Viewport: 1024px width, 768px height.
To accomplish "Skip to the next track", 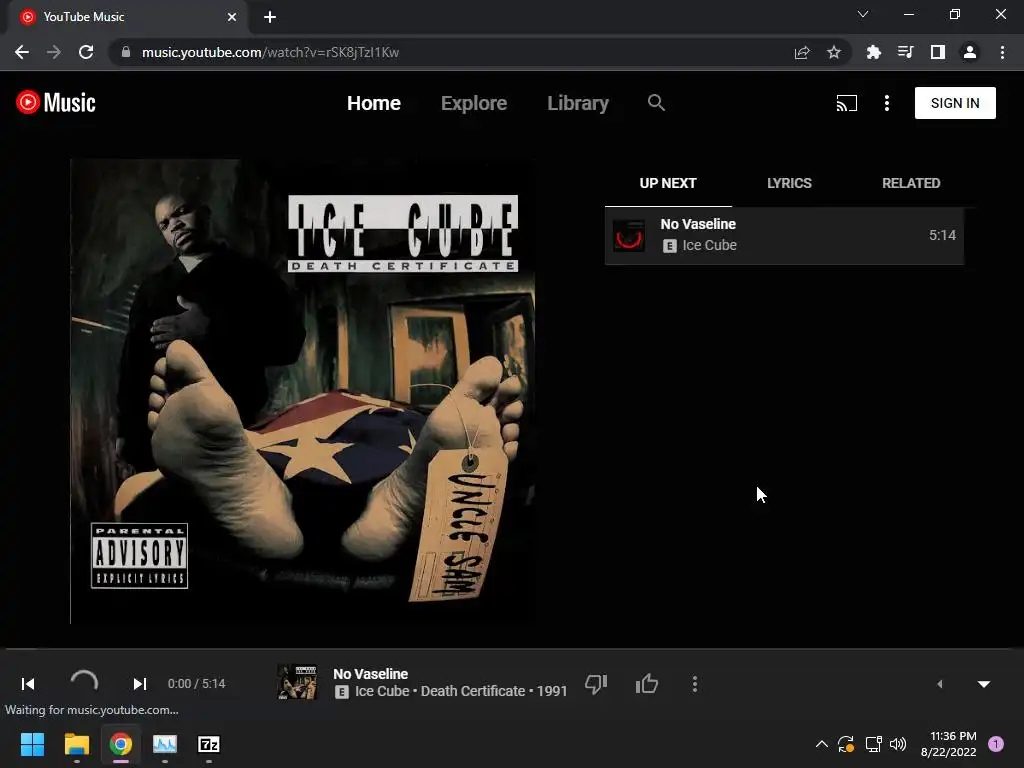I will 139,684.
